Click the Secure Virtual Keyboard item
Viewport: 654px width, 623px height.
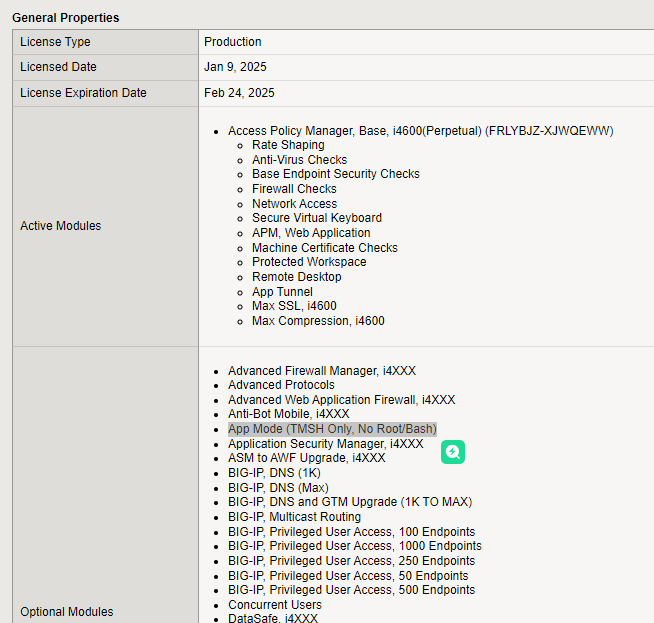[317, 218]
